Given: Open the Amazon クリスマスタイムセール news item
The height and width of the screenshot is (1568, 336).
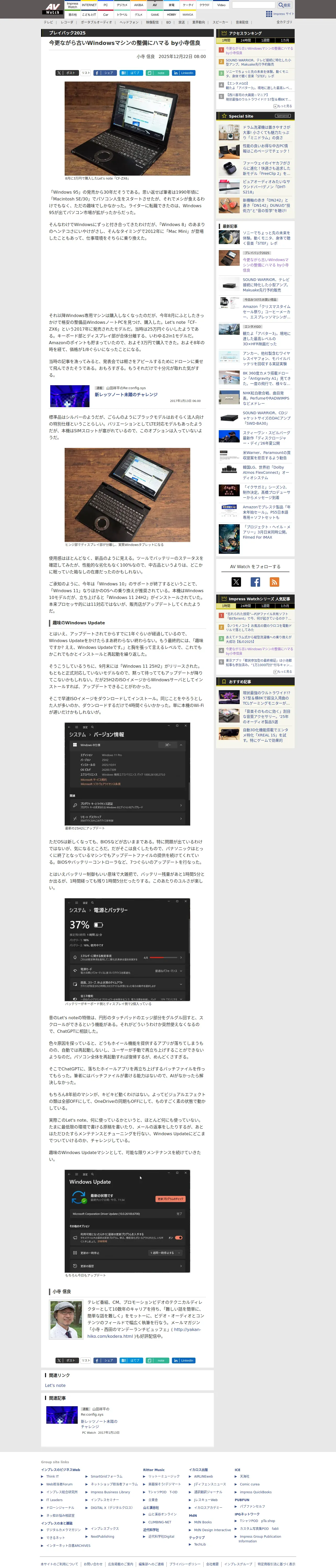Looking at the screenshot, I should coord(266,312).
